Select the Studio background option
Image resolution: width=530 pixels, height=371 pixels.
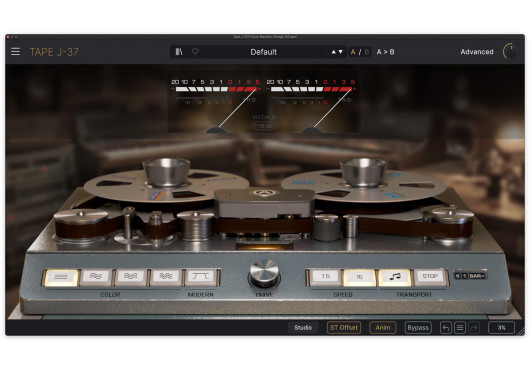tap(303, 327)
